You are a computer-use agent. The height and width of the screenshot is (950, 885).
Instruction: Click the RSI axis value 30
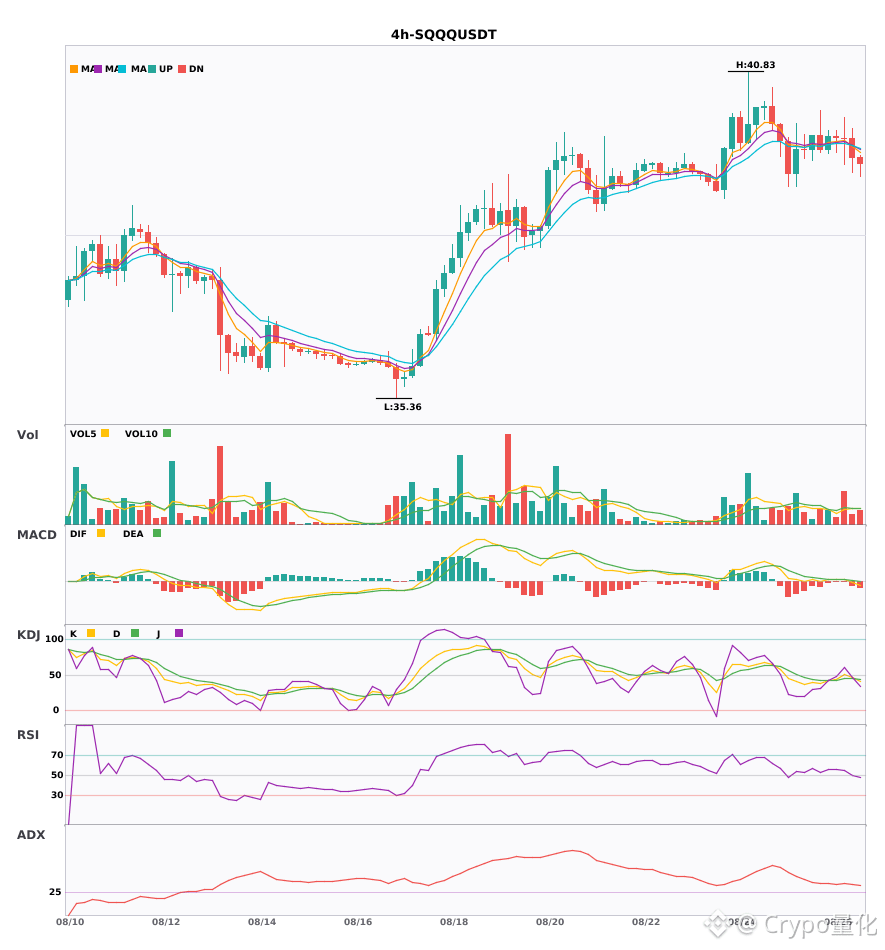tap(57, 794)
